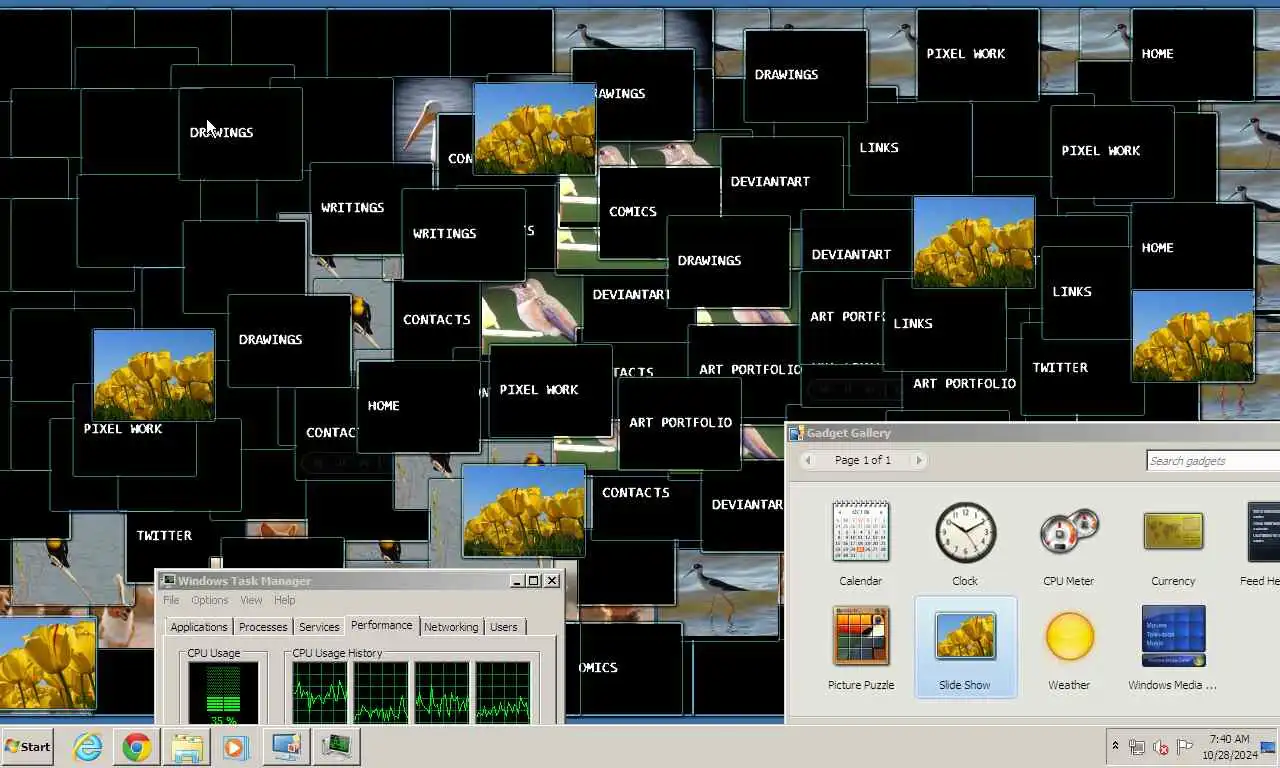
Task: Show hidden tray icons arrow
Action: (1115, 746)
